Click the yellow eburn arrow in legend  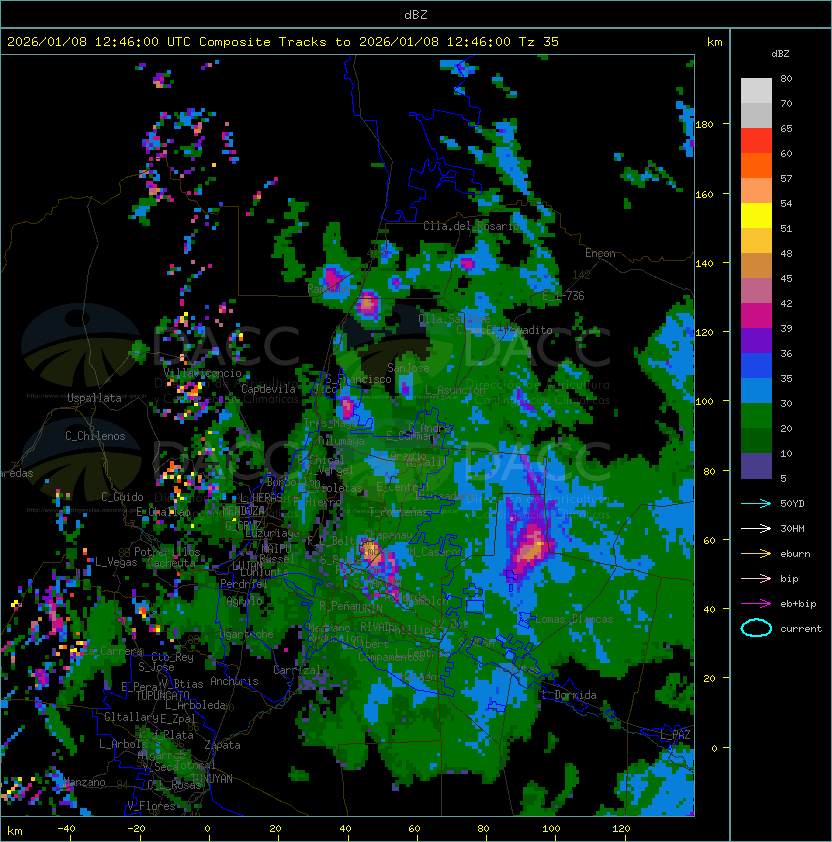(x=756, y=554)
